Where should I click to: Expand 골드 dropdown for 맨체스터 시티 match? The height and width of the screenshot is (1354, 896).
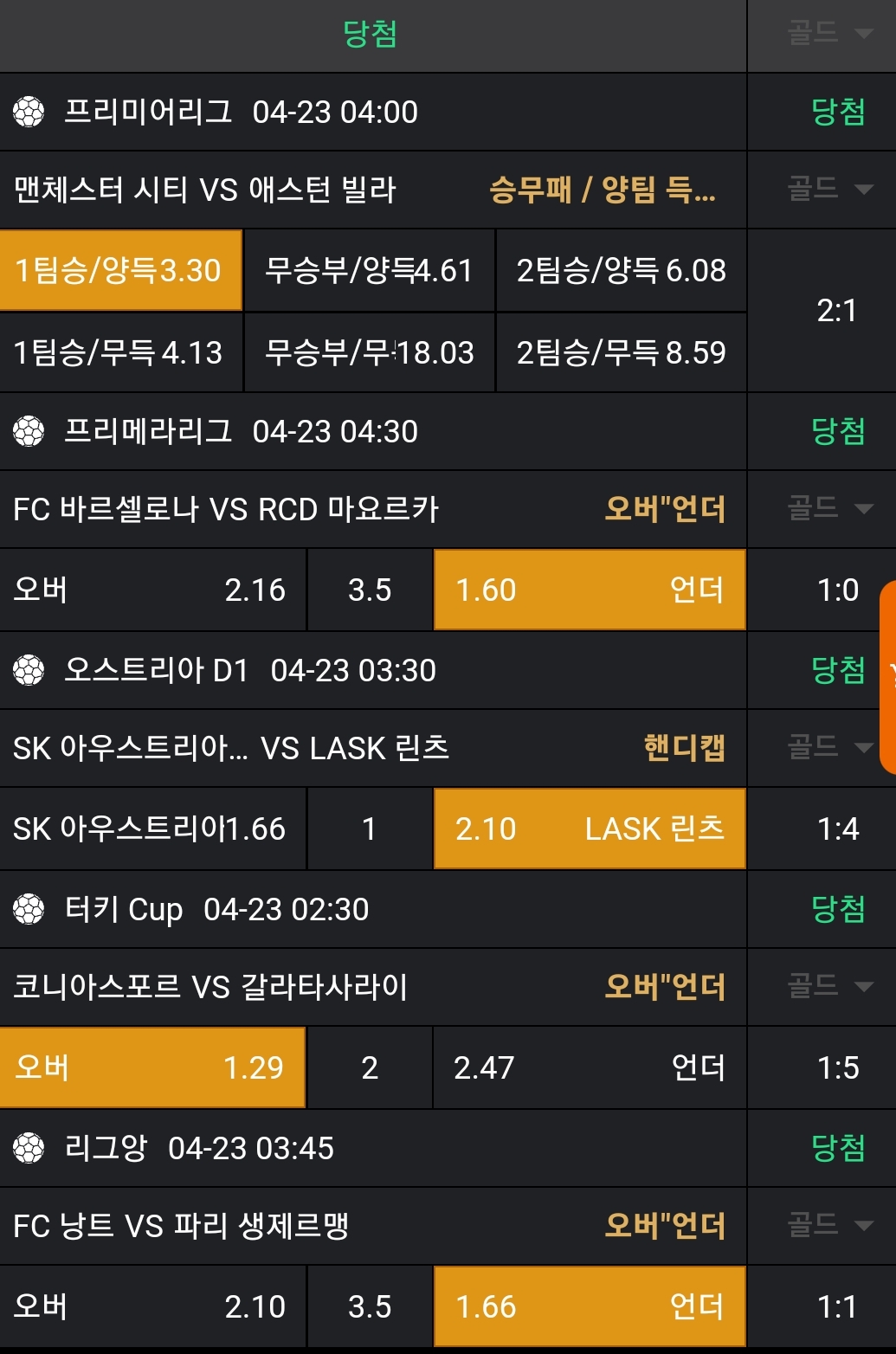828,189
